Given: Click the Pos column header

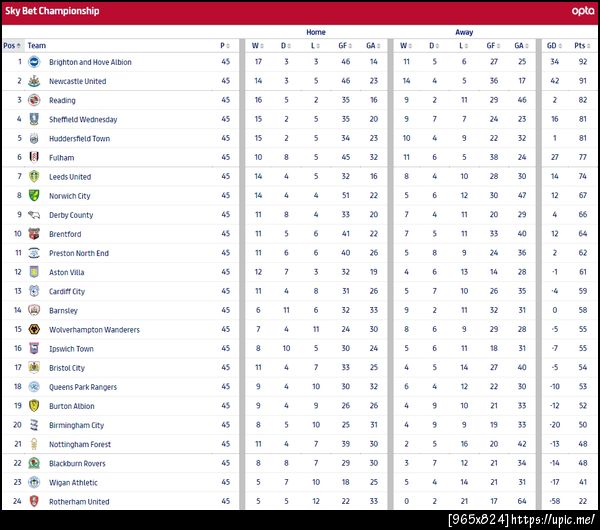Looking at the screenshot, I should coord(10,45).
